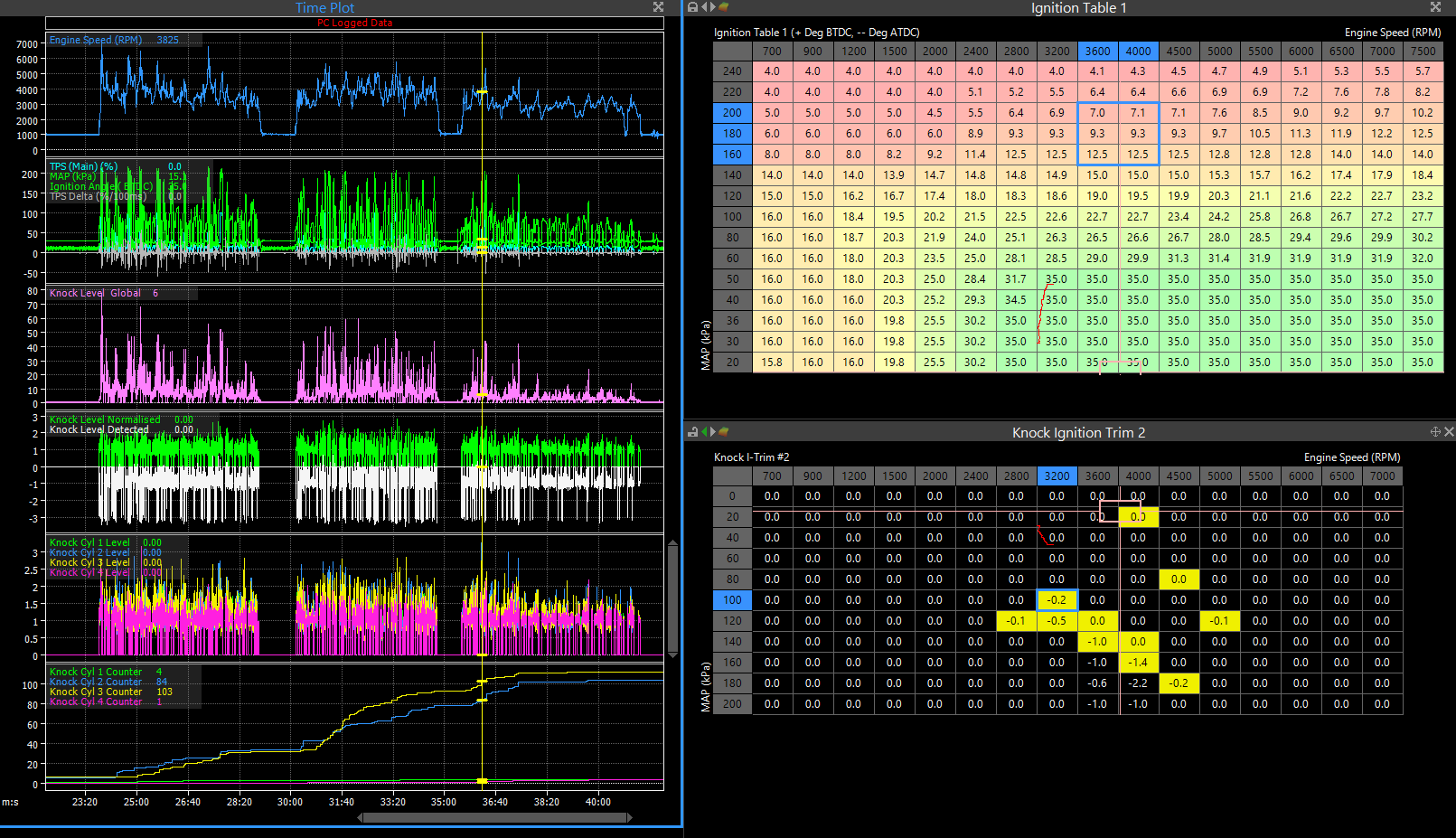This screenshot has width=1456, height=838.
Task: Expand the Time Plot panel to full size
Action: point(658,7)
